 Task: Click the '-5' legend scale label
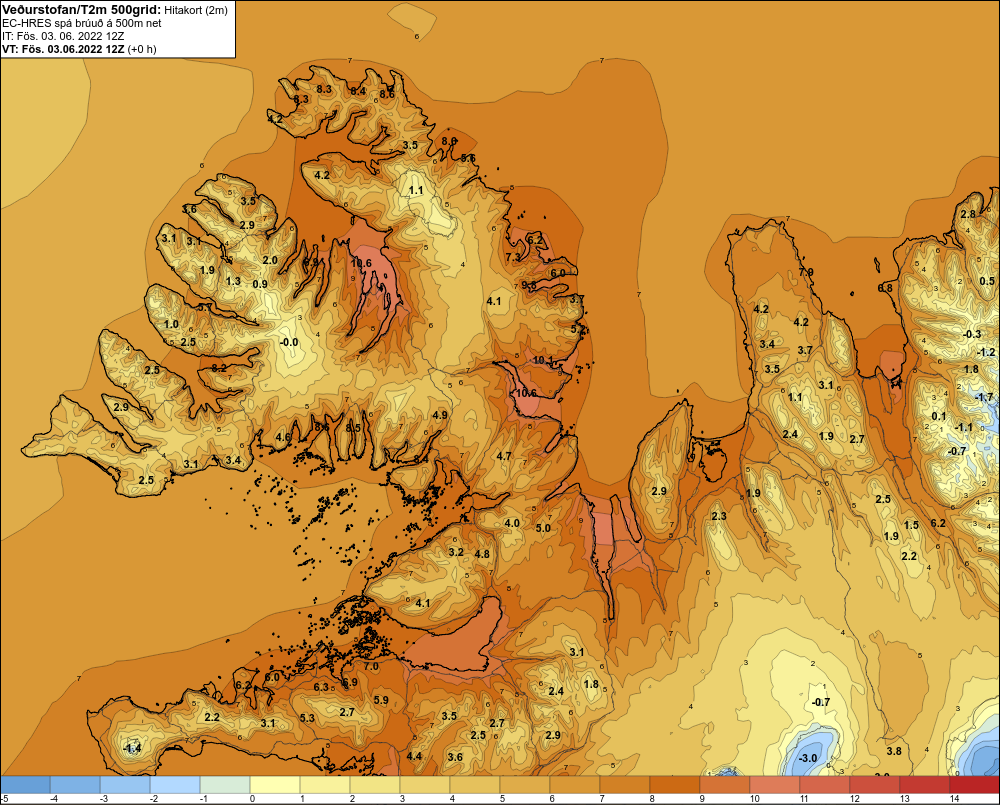click(4, 799)
